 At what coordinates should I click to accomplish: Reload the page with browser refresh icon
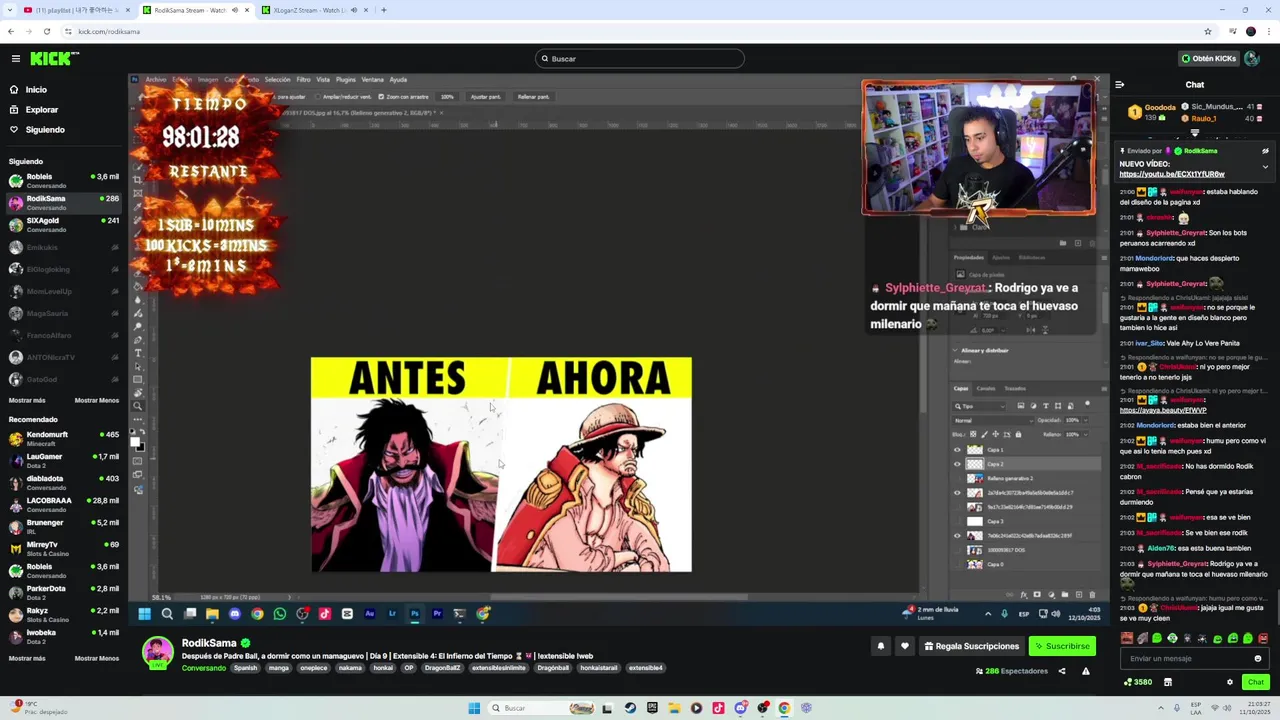(46, 31)
